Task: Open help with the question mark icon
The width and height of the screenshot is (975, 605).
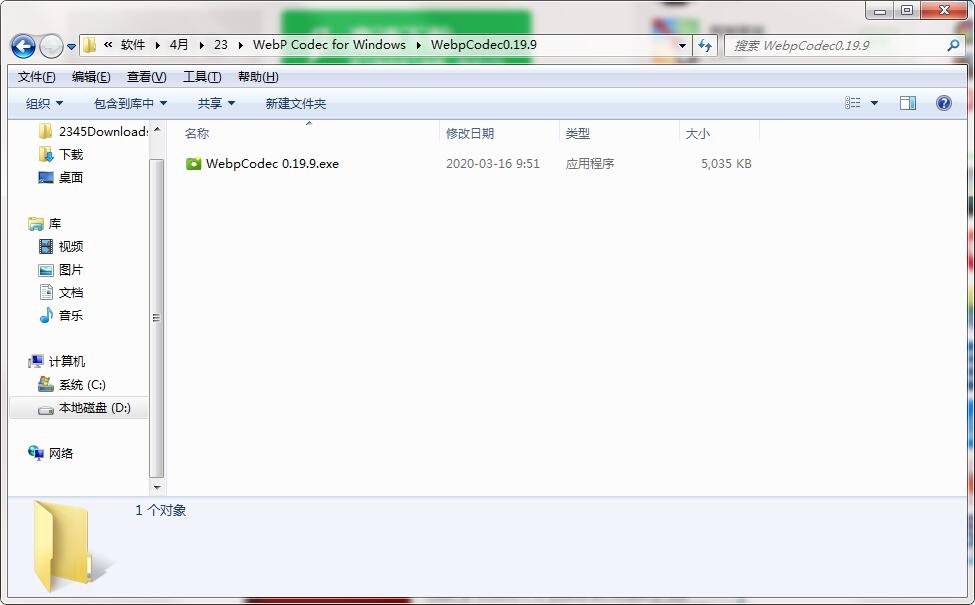Action: 943,103
